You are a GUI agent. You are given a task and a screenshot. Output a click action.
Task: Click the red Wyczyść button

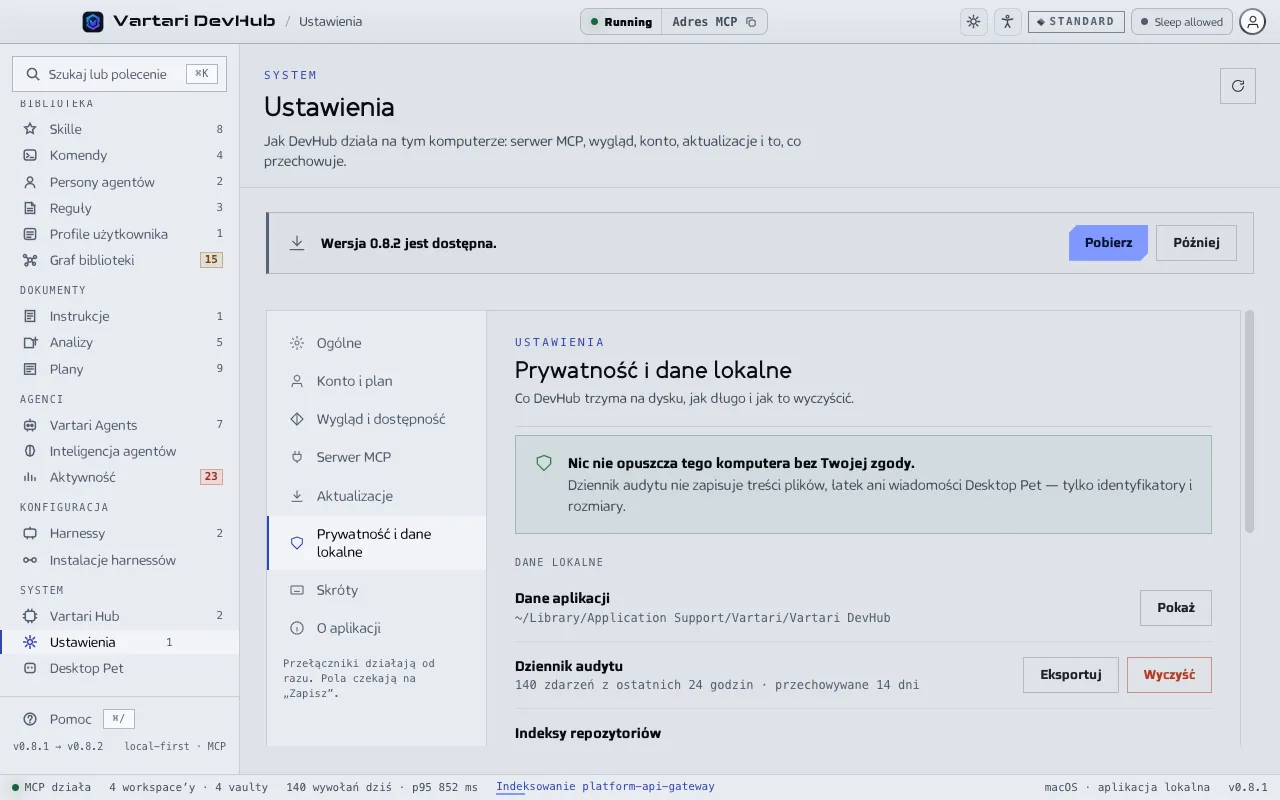(1169, 675)
